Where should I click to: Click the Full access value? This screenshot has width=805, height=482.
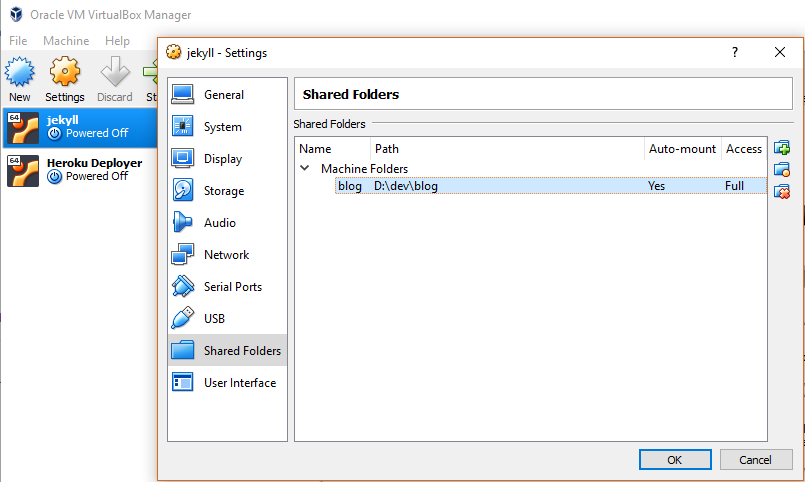(734, 186)
